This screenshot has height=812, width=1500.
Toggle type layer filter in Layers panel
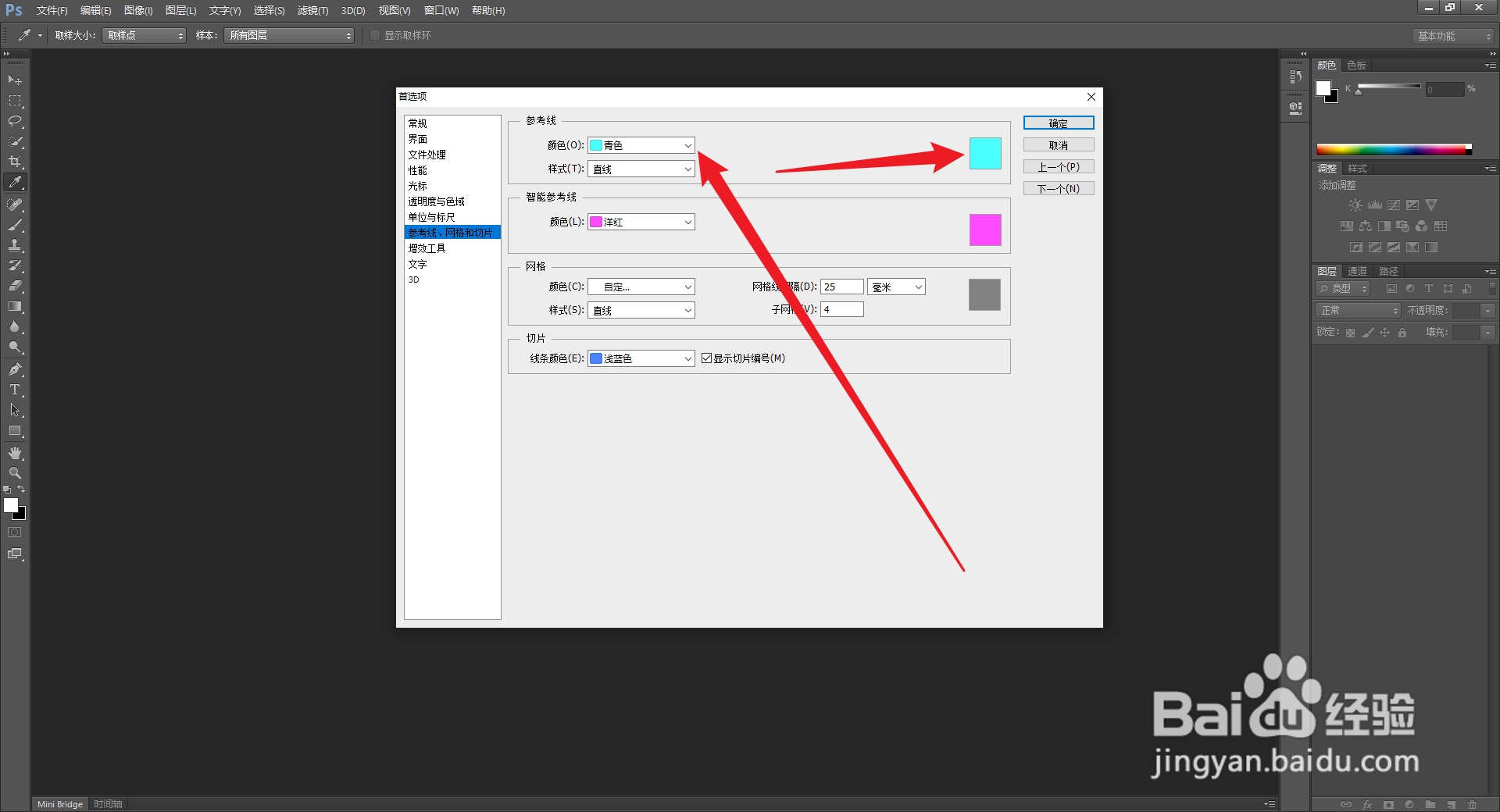[x=1429, y=289]
